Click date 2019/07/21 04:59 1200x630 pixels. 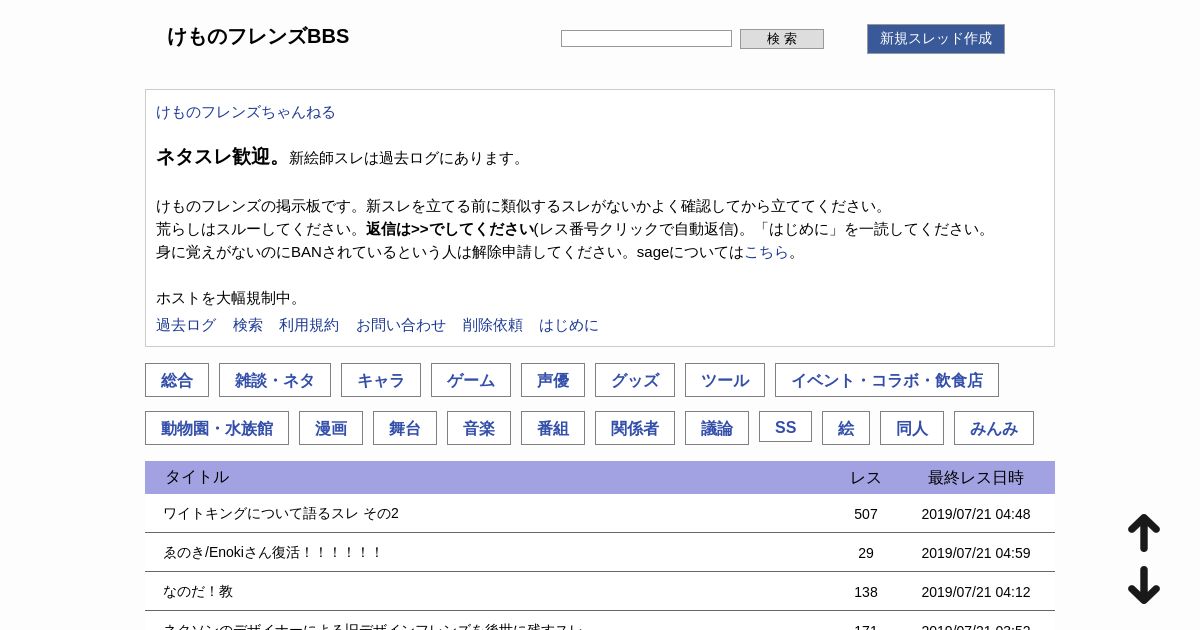[x=976, y=553]
